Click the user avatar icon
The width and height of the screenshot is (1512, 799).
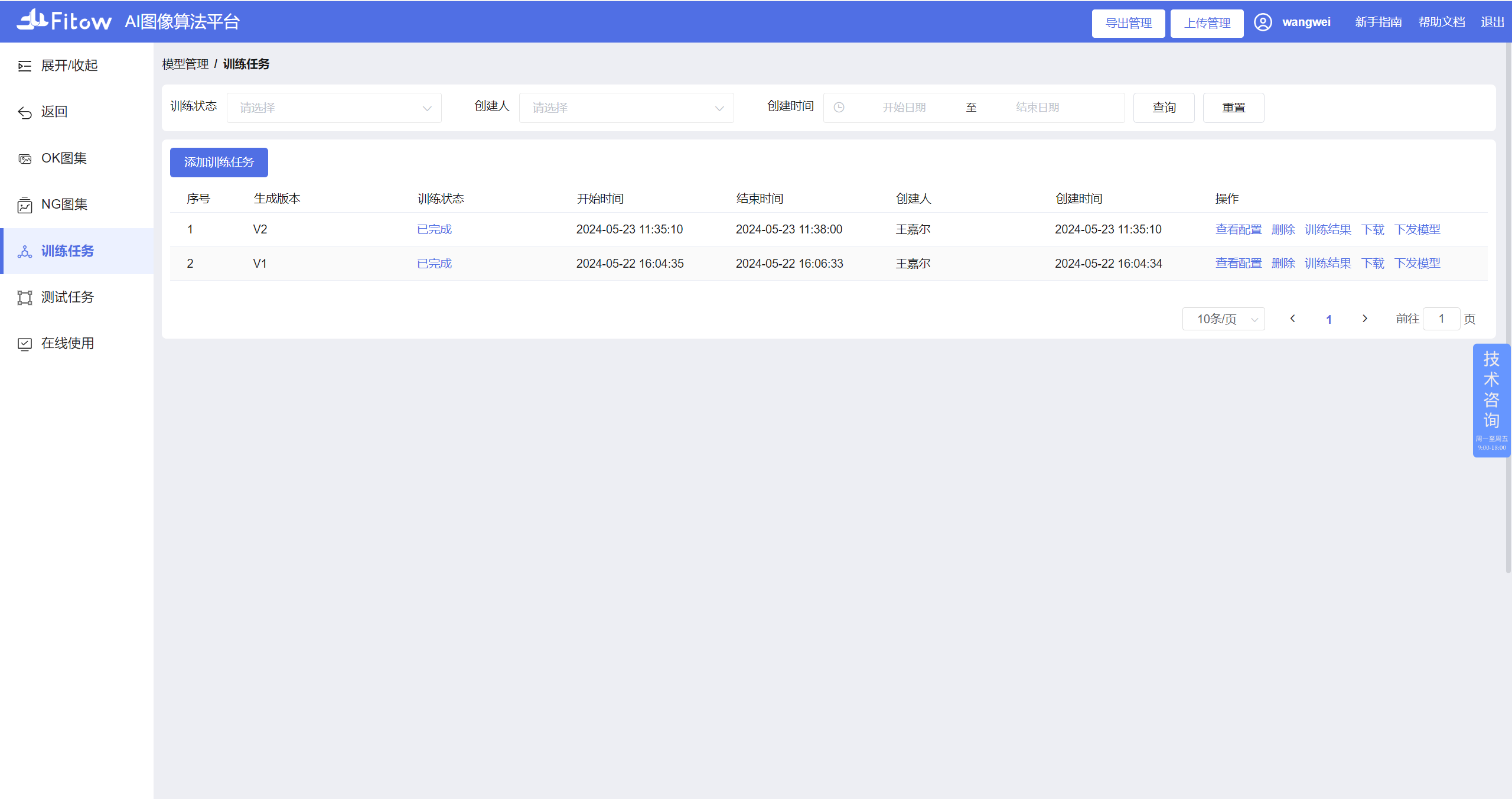tap(1263, 22)
